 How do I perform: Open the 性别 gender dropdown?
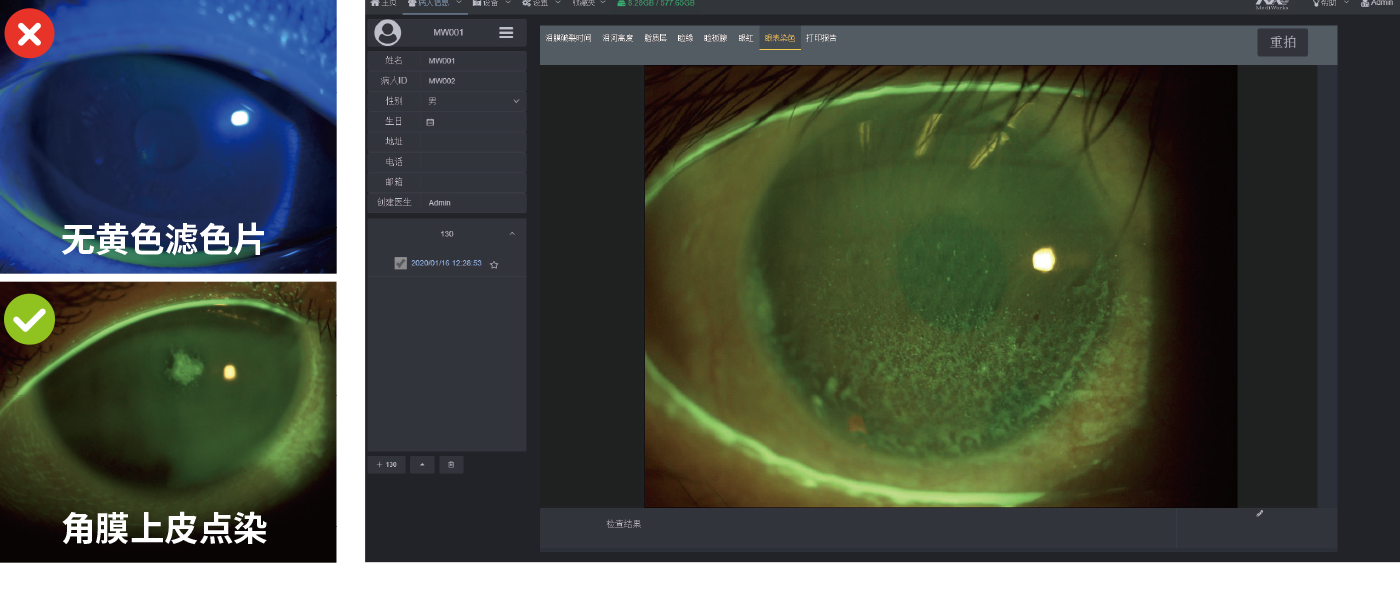(x=472, y=101)
